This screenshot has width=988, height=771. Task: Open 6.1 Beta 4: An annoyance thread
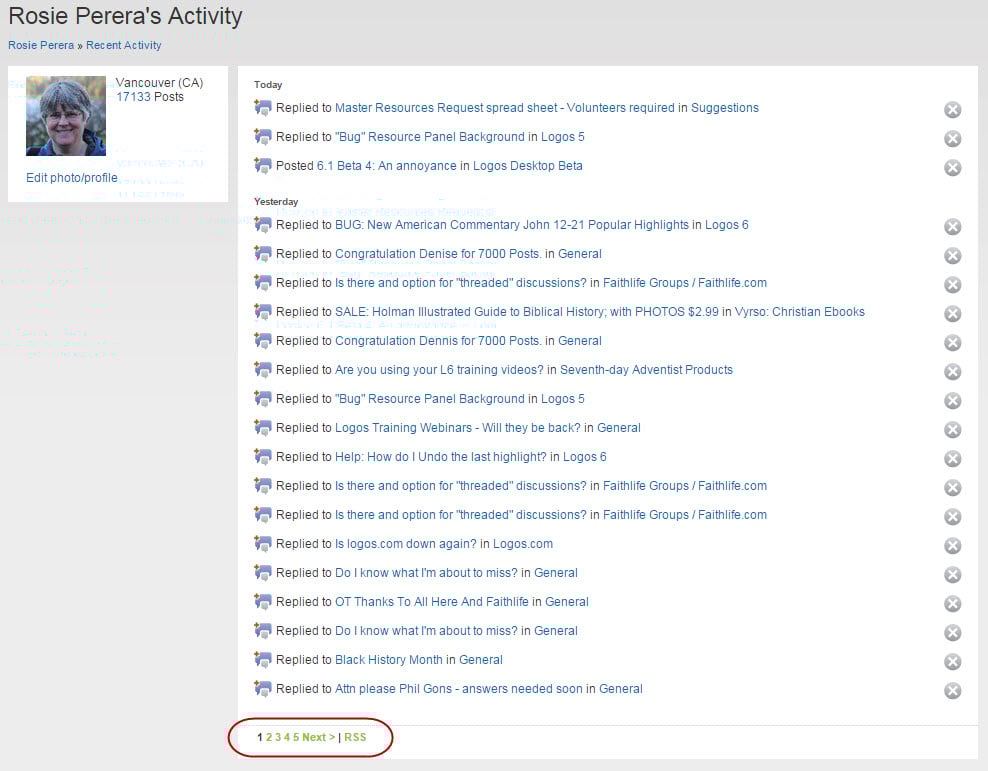click(x=386, y=166)
